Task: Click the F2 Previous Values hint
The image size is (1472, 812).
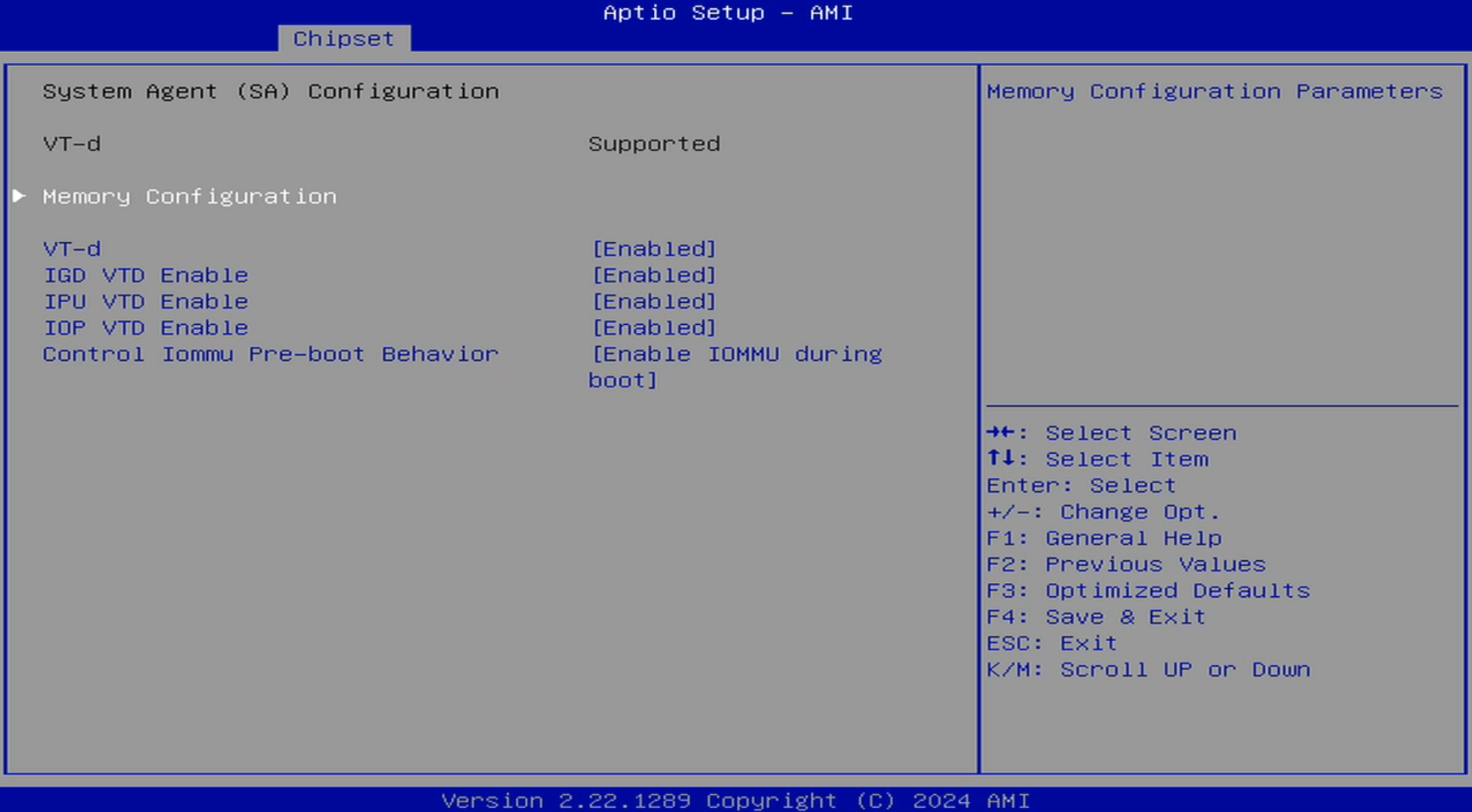Action: click(x=1126, y=564)
